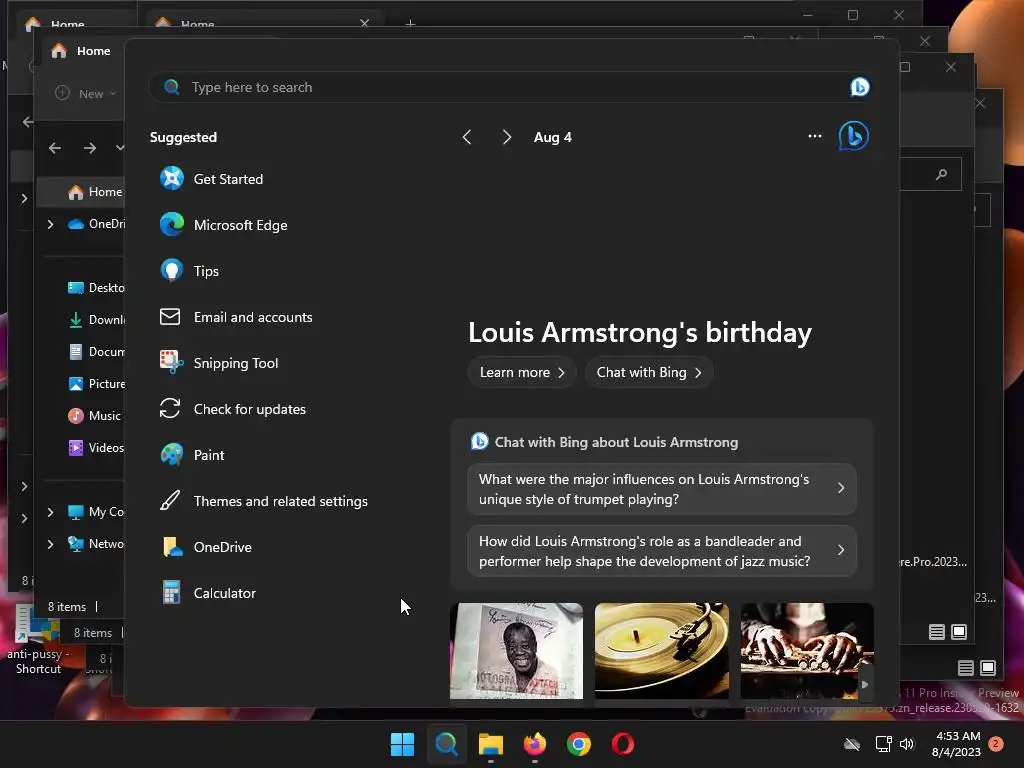Select the Home tab in File Explorer
This screenshot has height=768, width=1024.
click(81, 51)
